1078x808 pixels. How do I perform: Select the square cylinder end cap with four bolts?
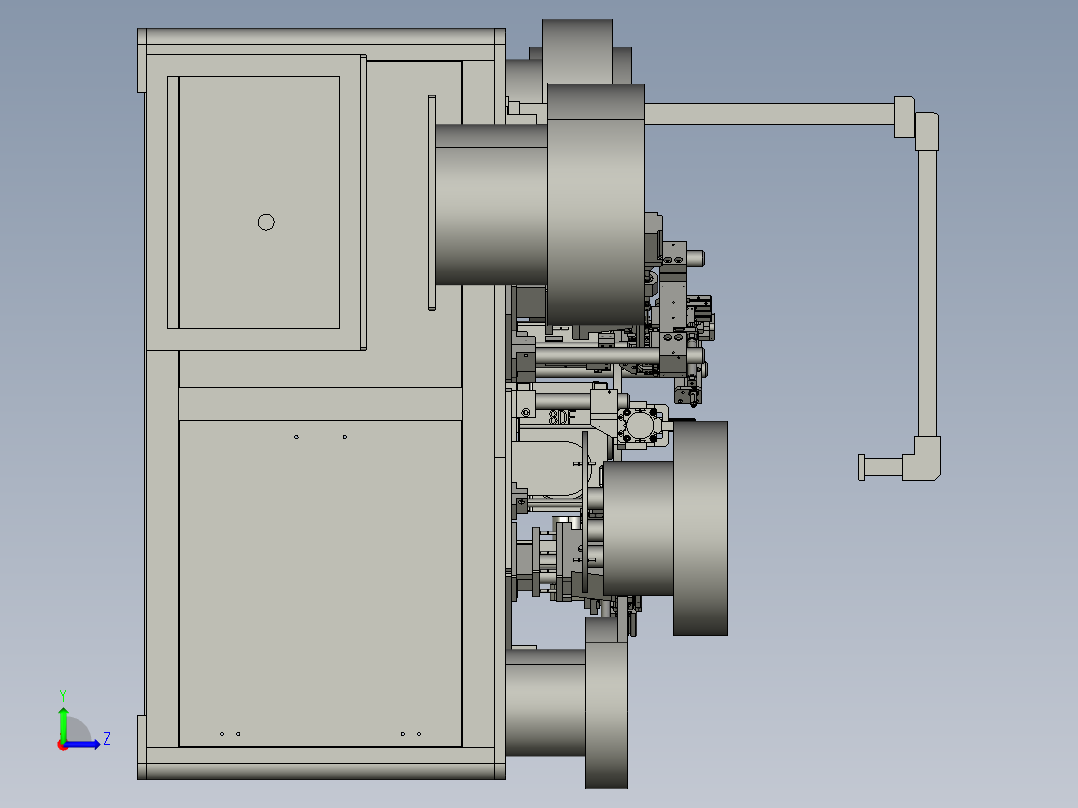pyautogui.click(x=638, y=426)
